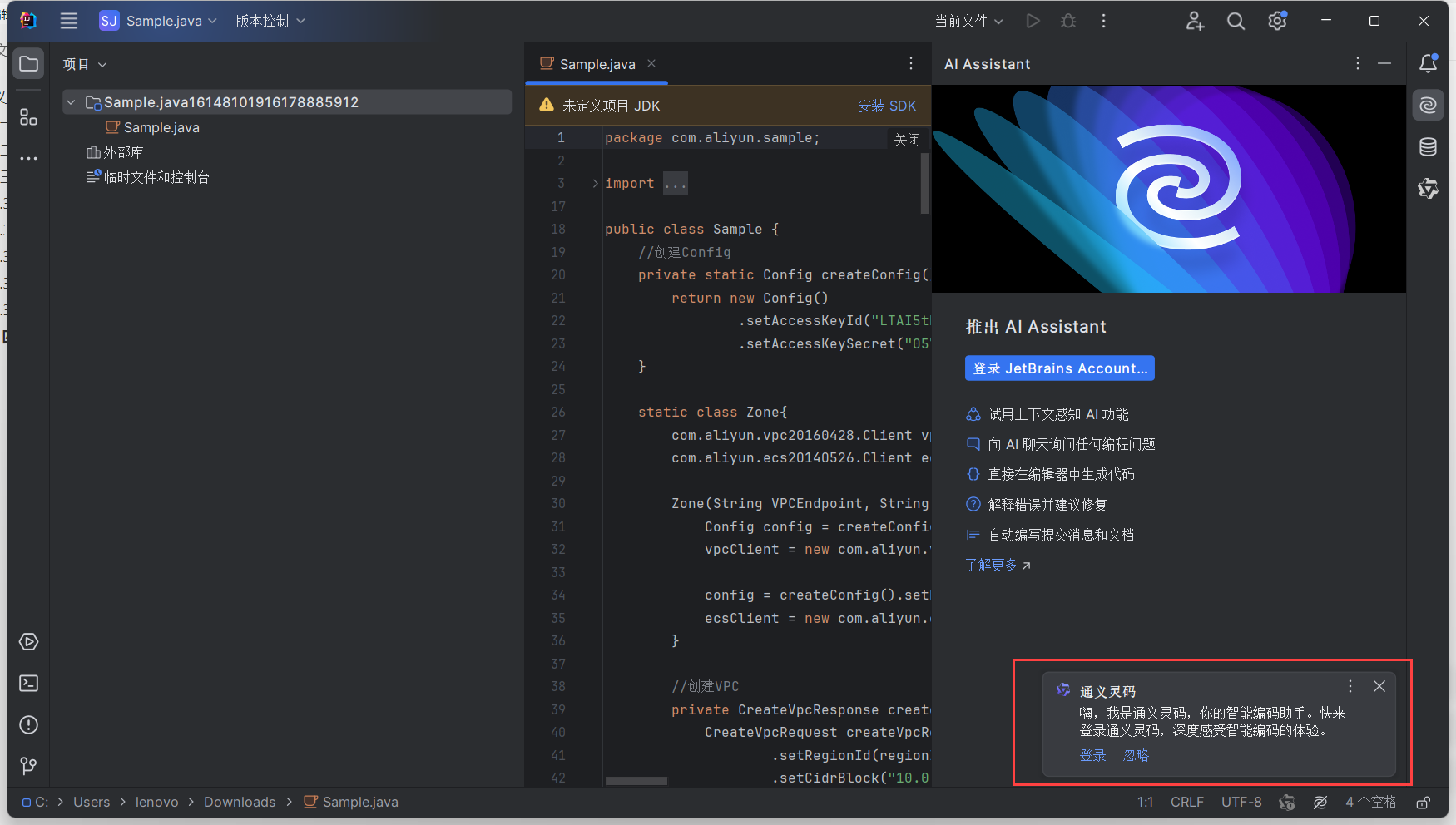Click the Downloads breadcrumb
The height and width of the screenshot is (825, 1456).
coord(240,802)
